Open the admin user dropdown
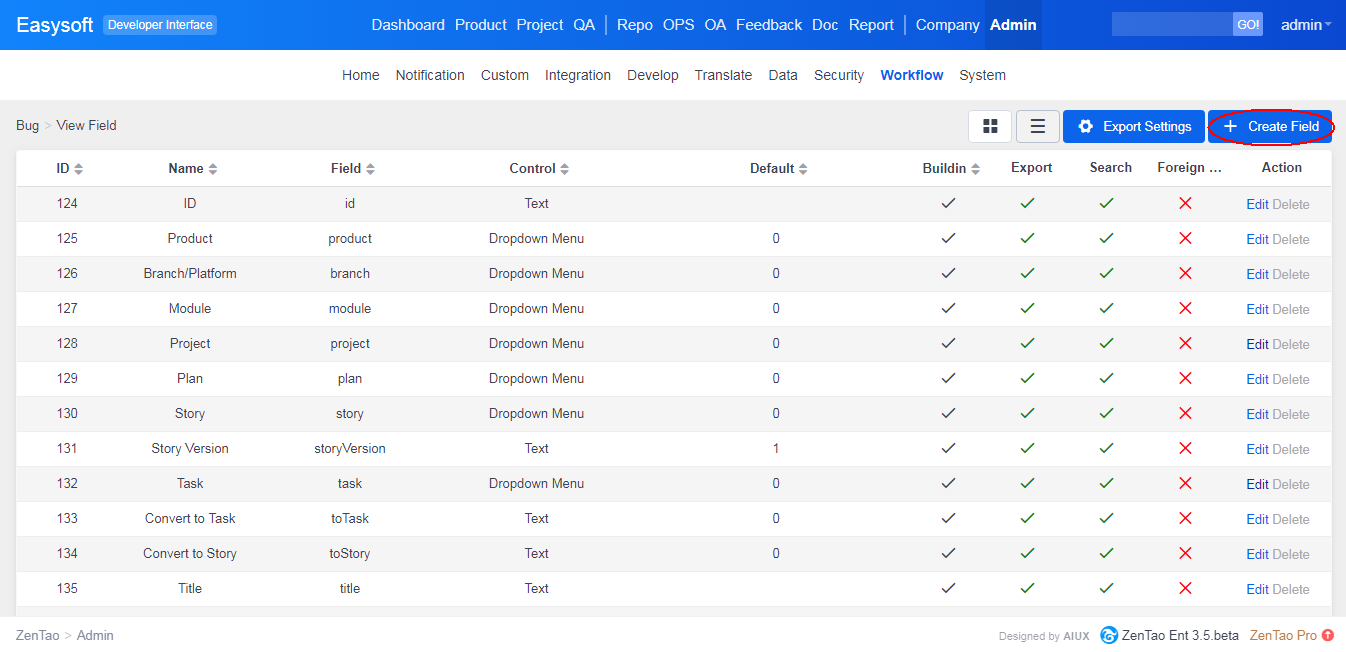 1305,25
